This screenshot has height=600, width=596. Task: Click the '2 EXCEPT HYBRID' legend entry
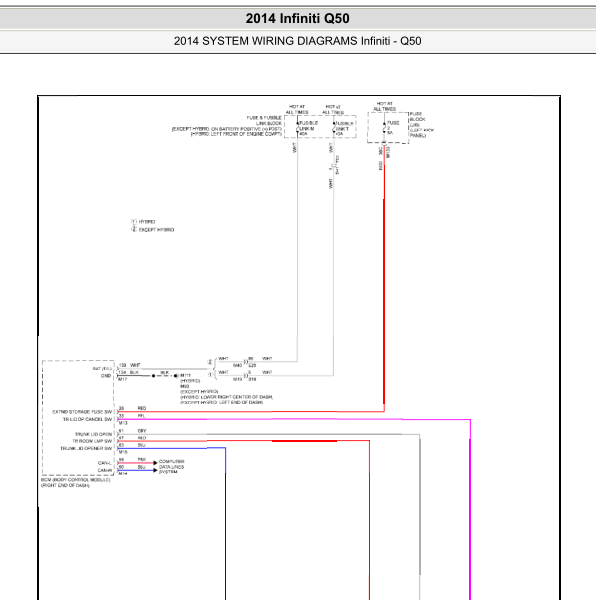pos(152,230)
